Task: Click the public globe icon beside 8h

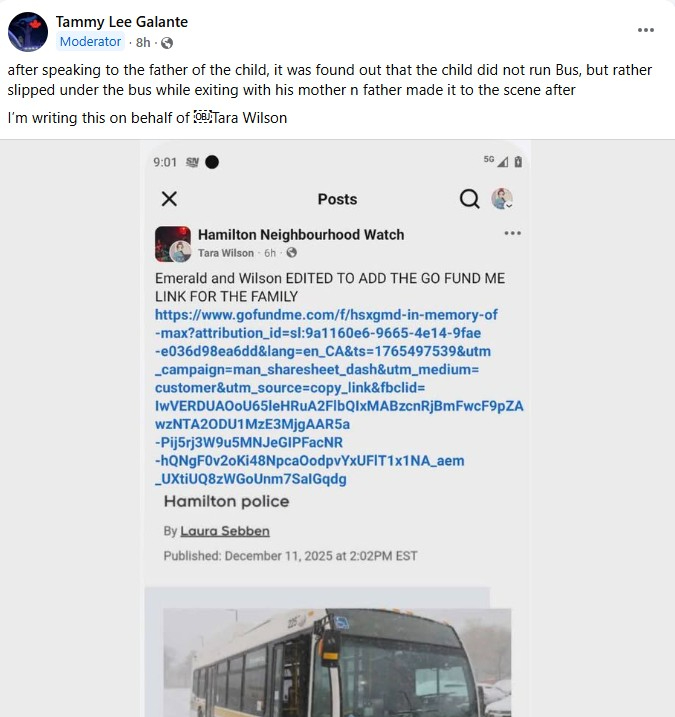Action: click(167, 42)
